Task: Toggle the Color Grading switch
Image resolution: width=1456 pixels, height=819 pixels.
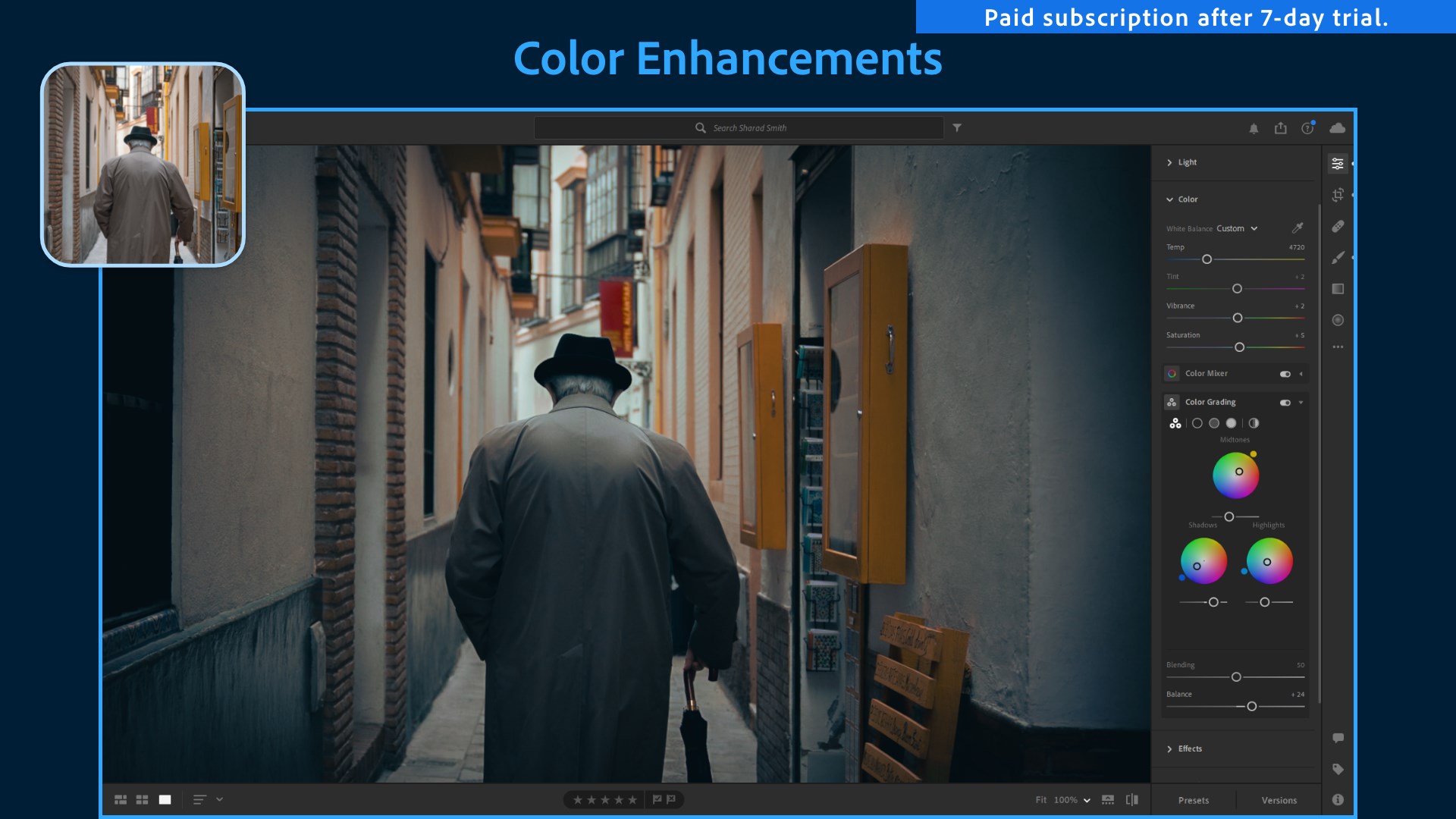Action: (x=1285, y=403)
